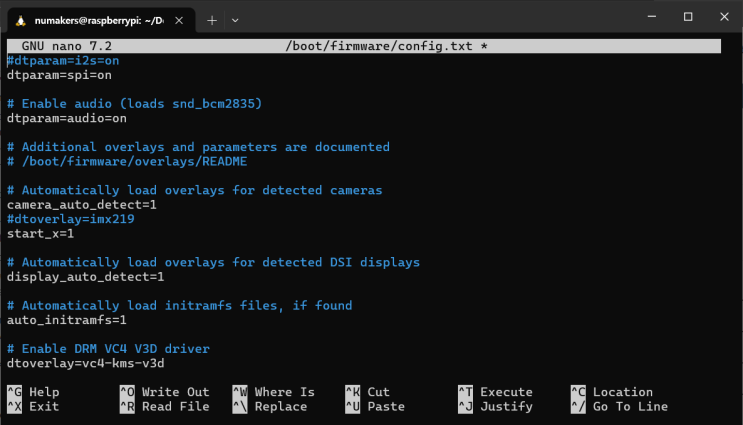Viewport: 743px width, 425px height.
Task: Click the ^O Write Out shortcut
Action: click(x=164, y=392)
